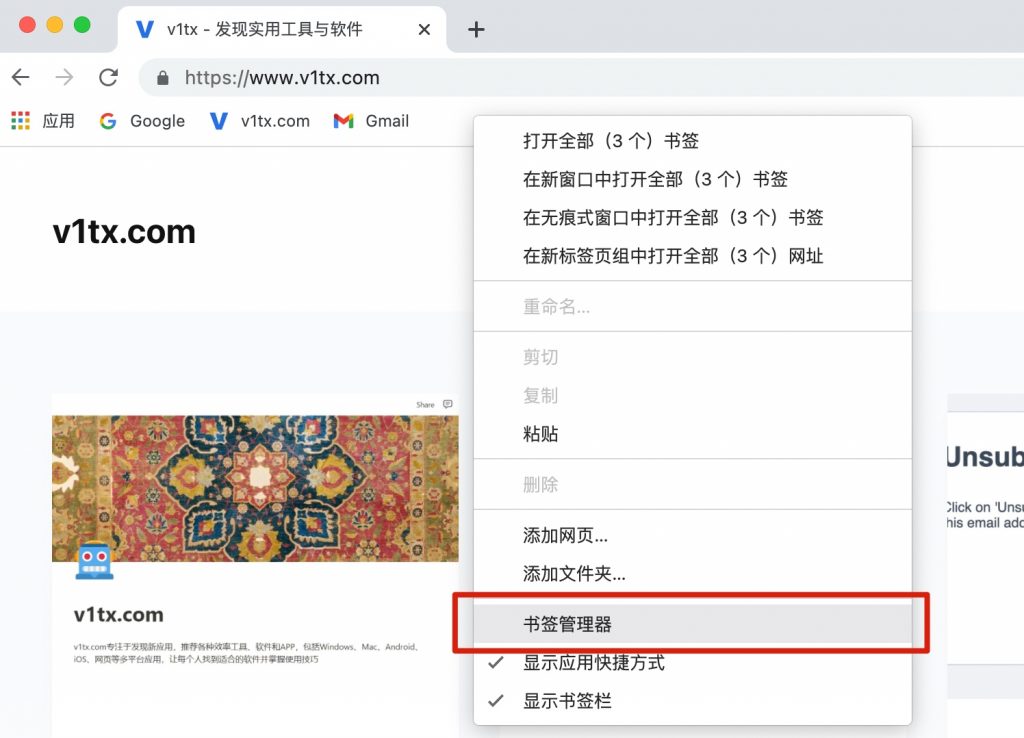Click the blue robot avatar icon
The width and height of the screenshot is (1024, 738).
(95, 560)
